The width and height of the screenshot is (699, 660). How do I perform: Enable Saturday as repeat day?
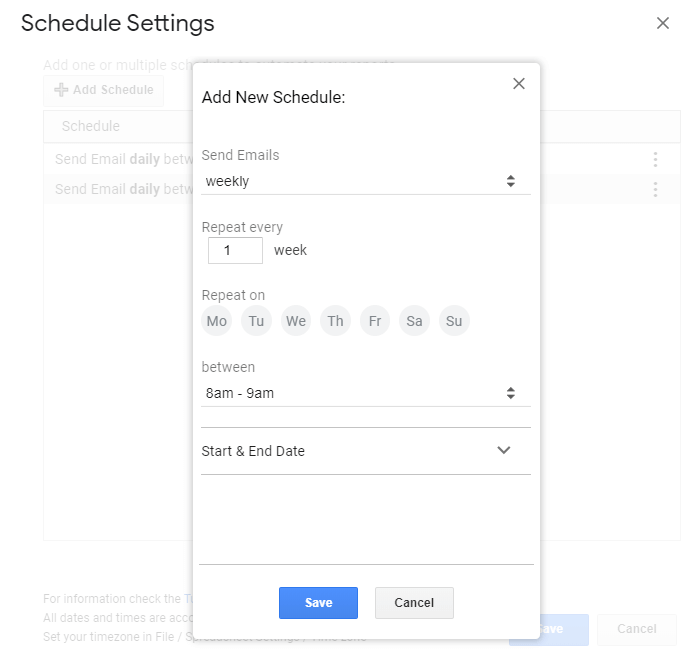click(x=414, y=321)
